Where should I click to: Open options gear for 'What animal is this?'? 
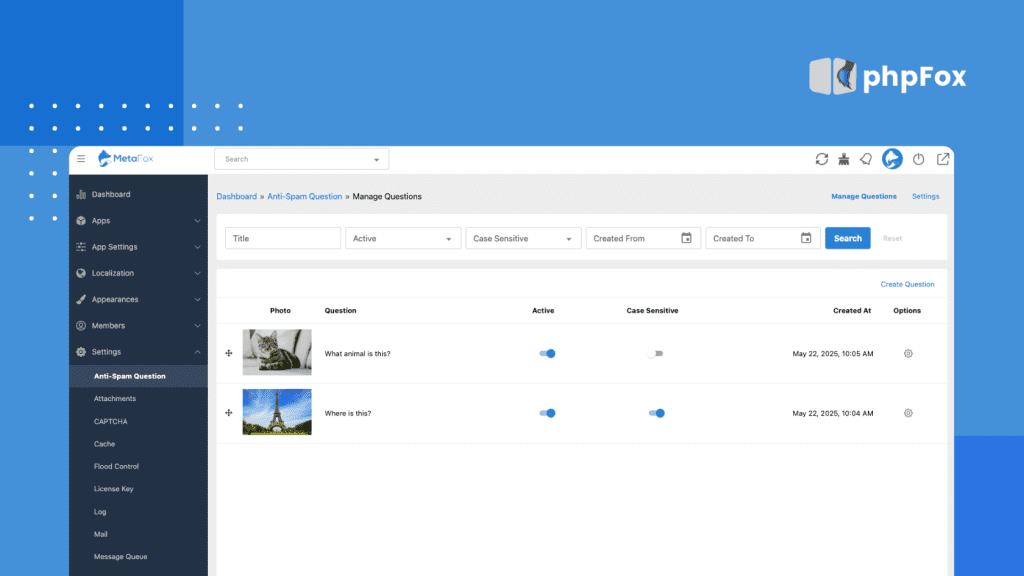tap(908, 354)
